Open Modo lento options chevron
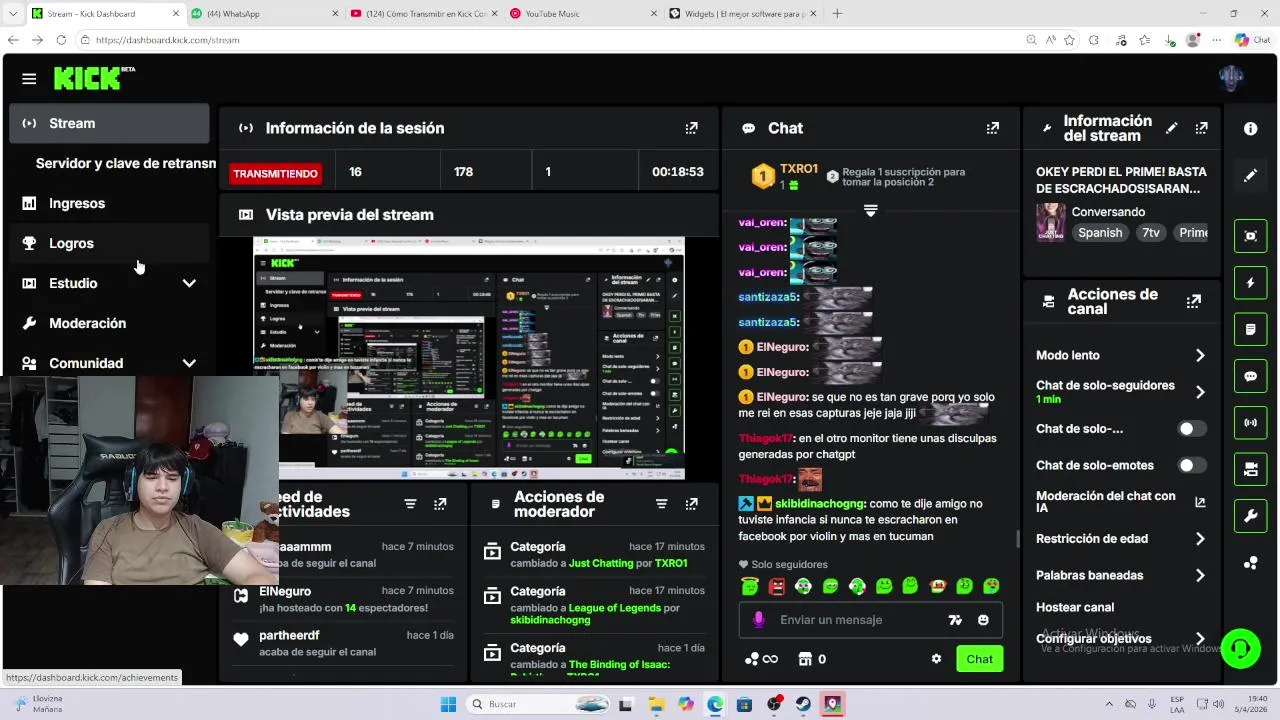 point(1200,355)
